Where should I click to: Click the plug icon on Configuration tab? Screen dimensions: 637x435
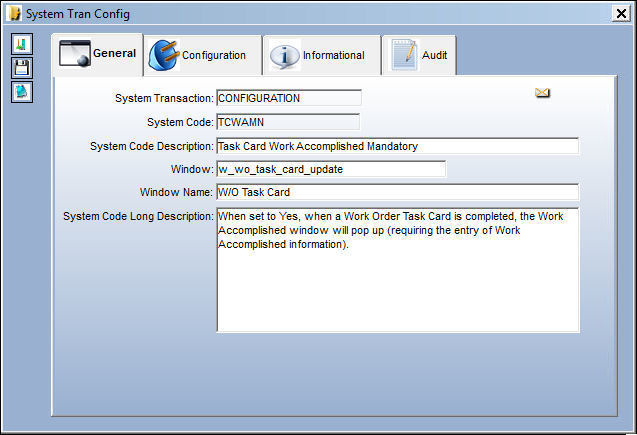(164, 55)
